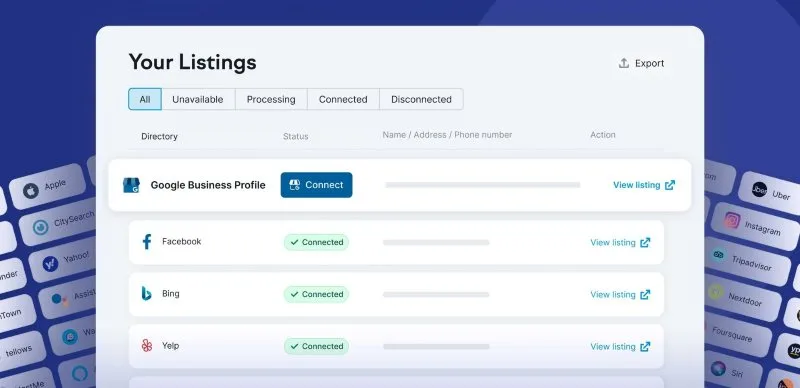This screenshot has height=388, width=800.
Task: Click the Yelp logo icon
Action: [147, 346]
